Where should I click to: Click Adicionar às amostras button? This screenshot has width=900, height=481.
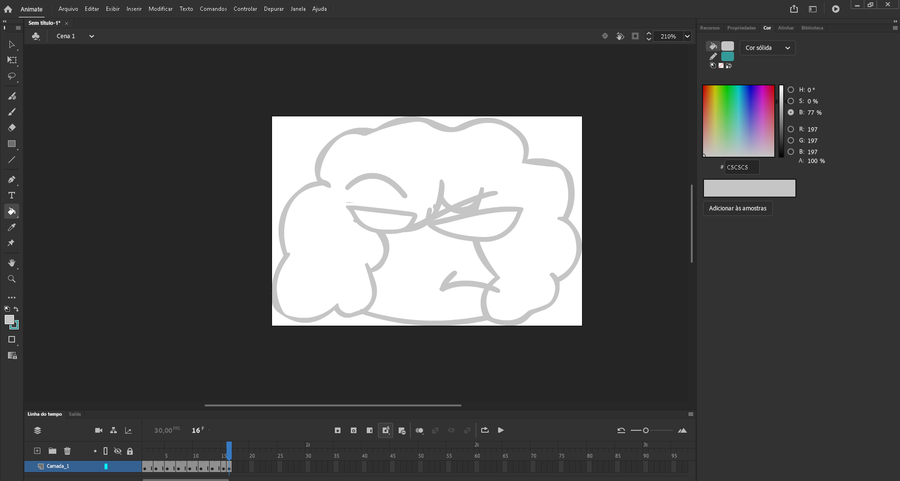(738, 208)
